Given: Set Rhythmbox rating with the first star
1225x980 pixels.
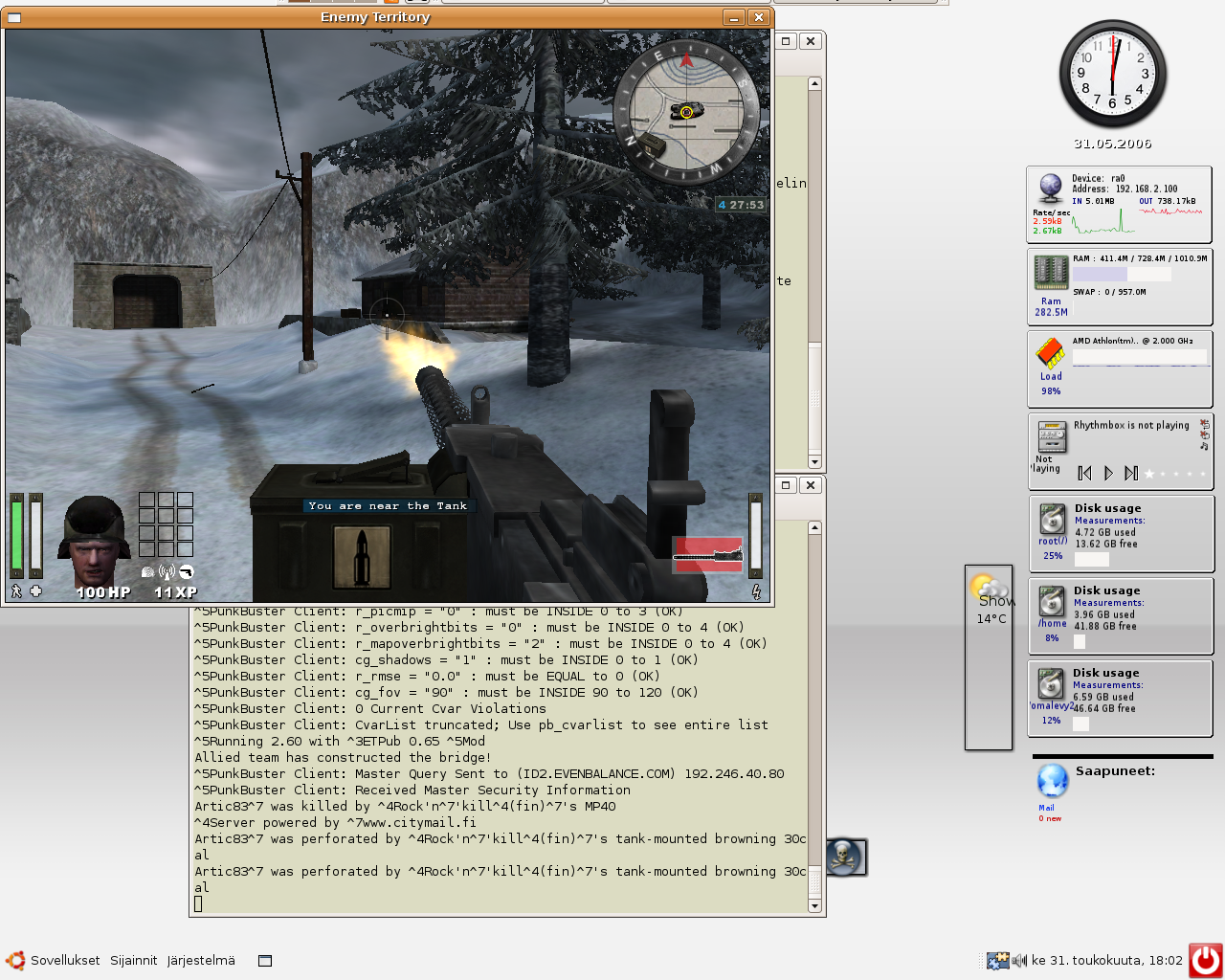Looking at the screenshot, I should coord(1149,474).
